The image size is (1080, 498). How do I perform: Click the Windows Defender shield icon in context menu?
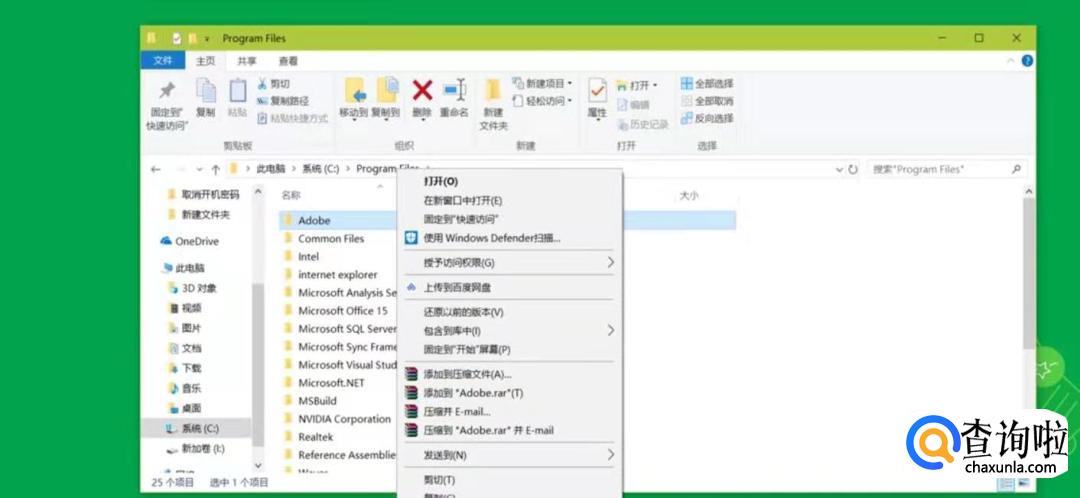(x=411, y=238)
